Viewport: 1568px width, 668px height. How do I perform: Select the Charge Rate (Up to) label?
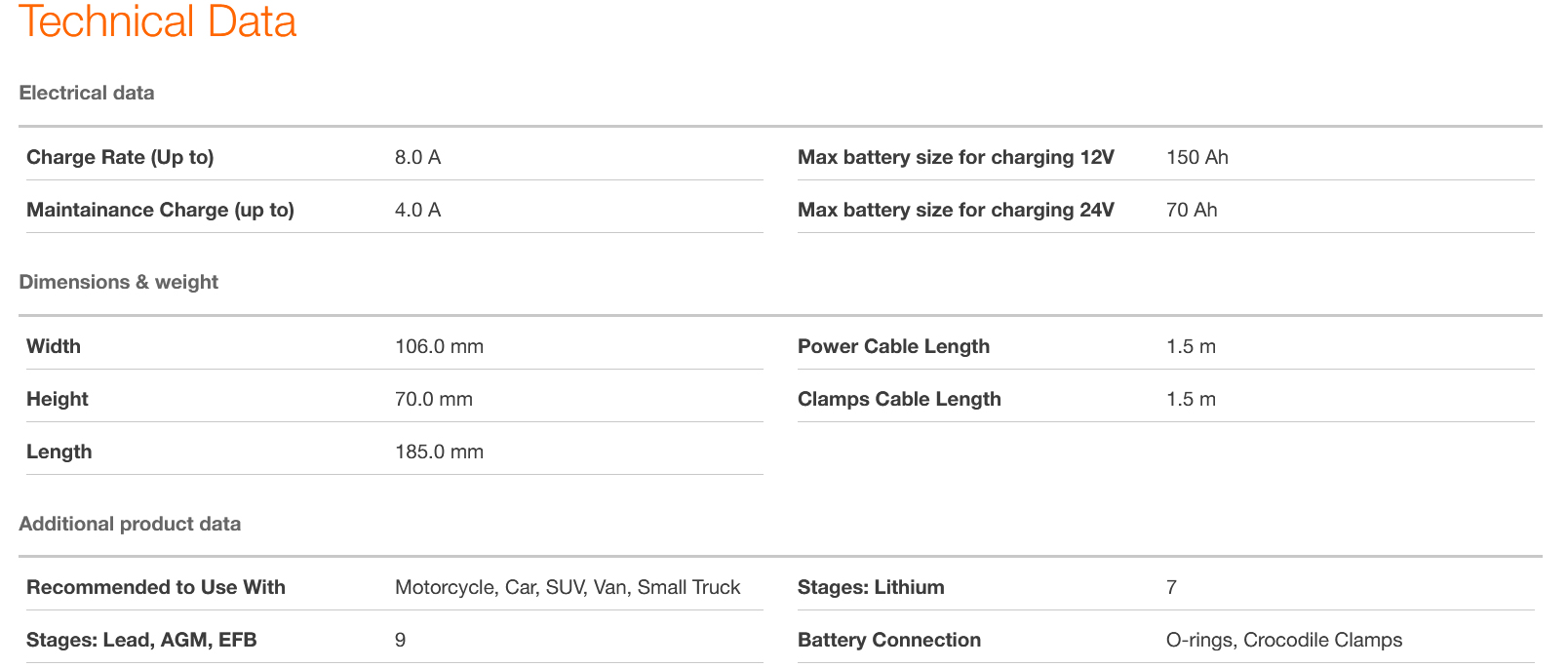click(x=120, y=157)
